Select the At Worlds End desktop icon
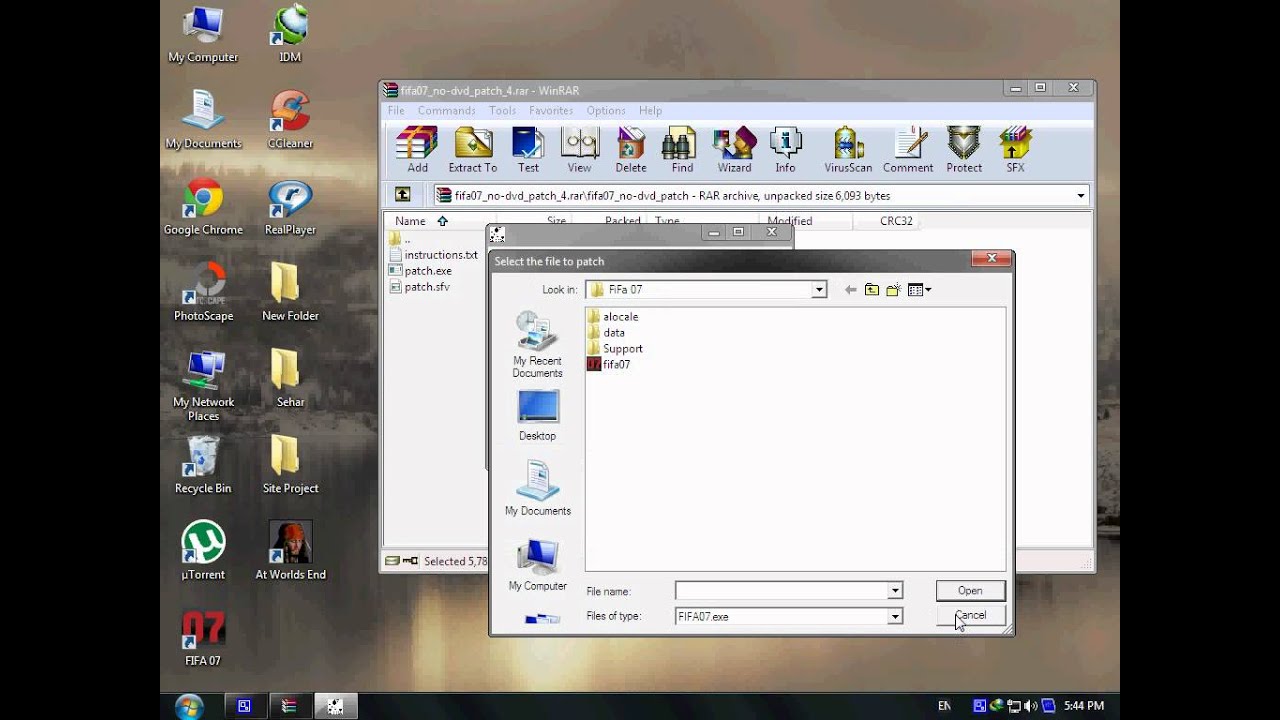Viewport: 1280px width, 720px height. tap(290, 552)
